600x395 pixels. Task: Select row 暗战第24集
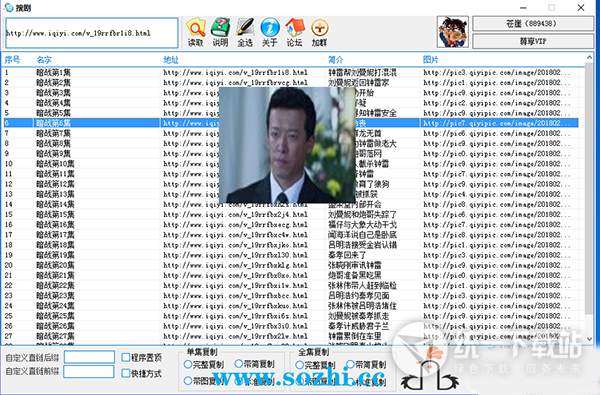click(x=291, y=306)
